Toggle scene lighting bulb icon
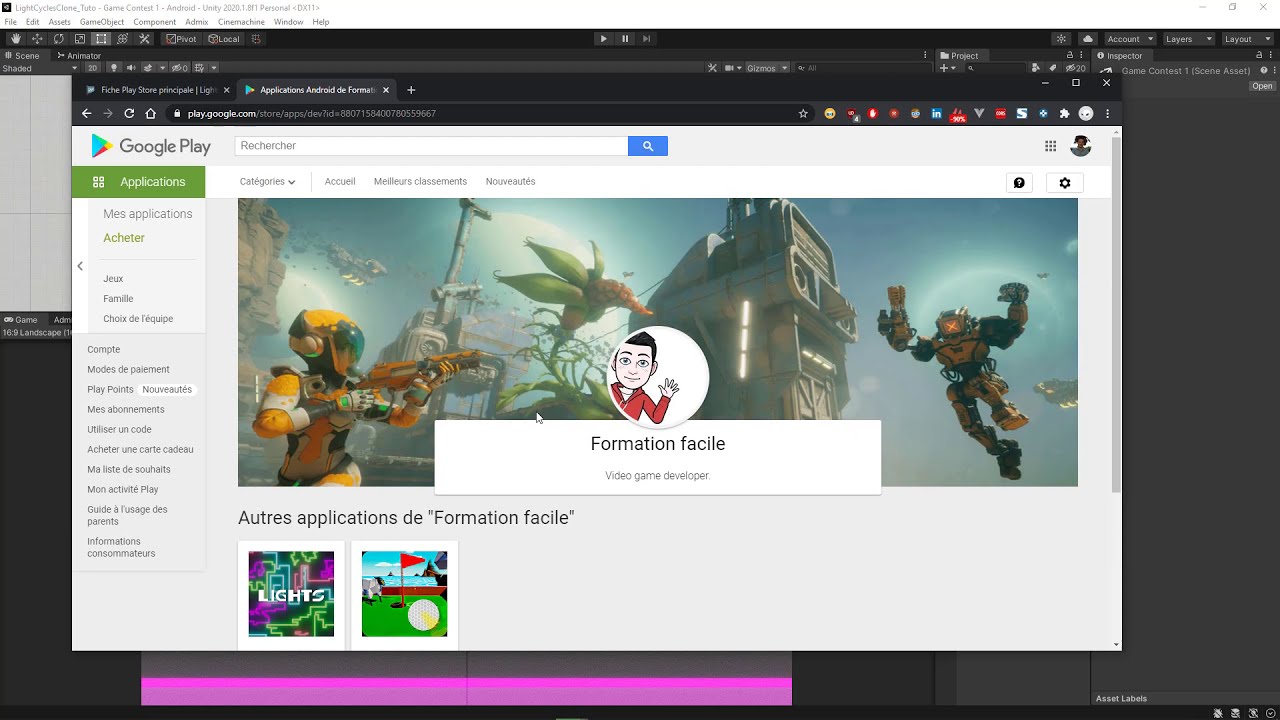Image resolution: width=1280 pixels, height=720 pixels. coord(113,68)
